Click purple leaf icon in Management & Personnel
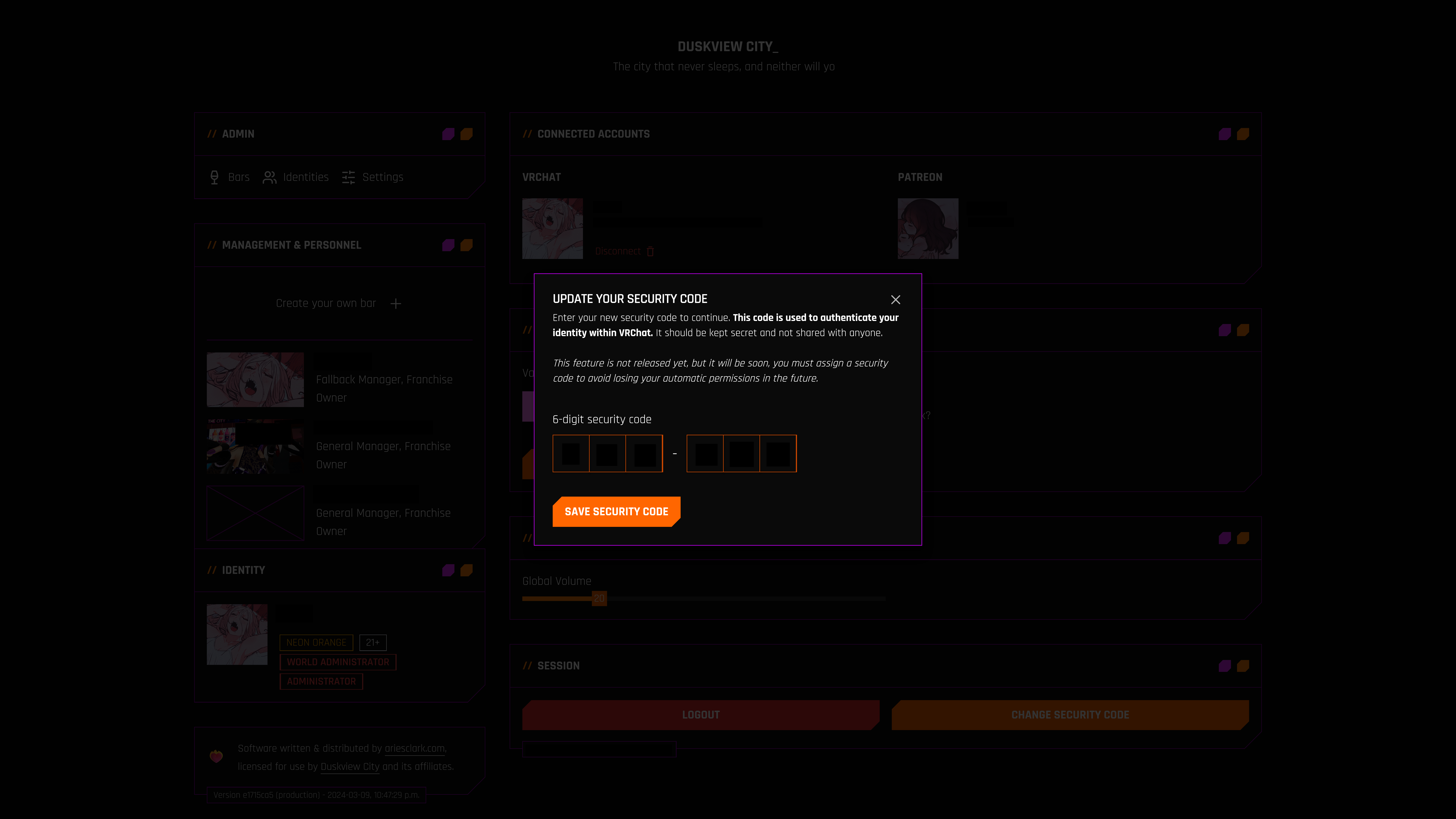Image resolution: width=1456 pixels, height=819 pixels. click(448, 245)
